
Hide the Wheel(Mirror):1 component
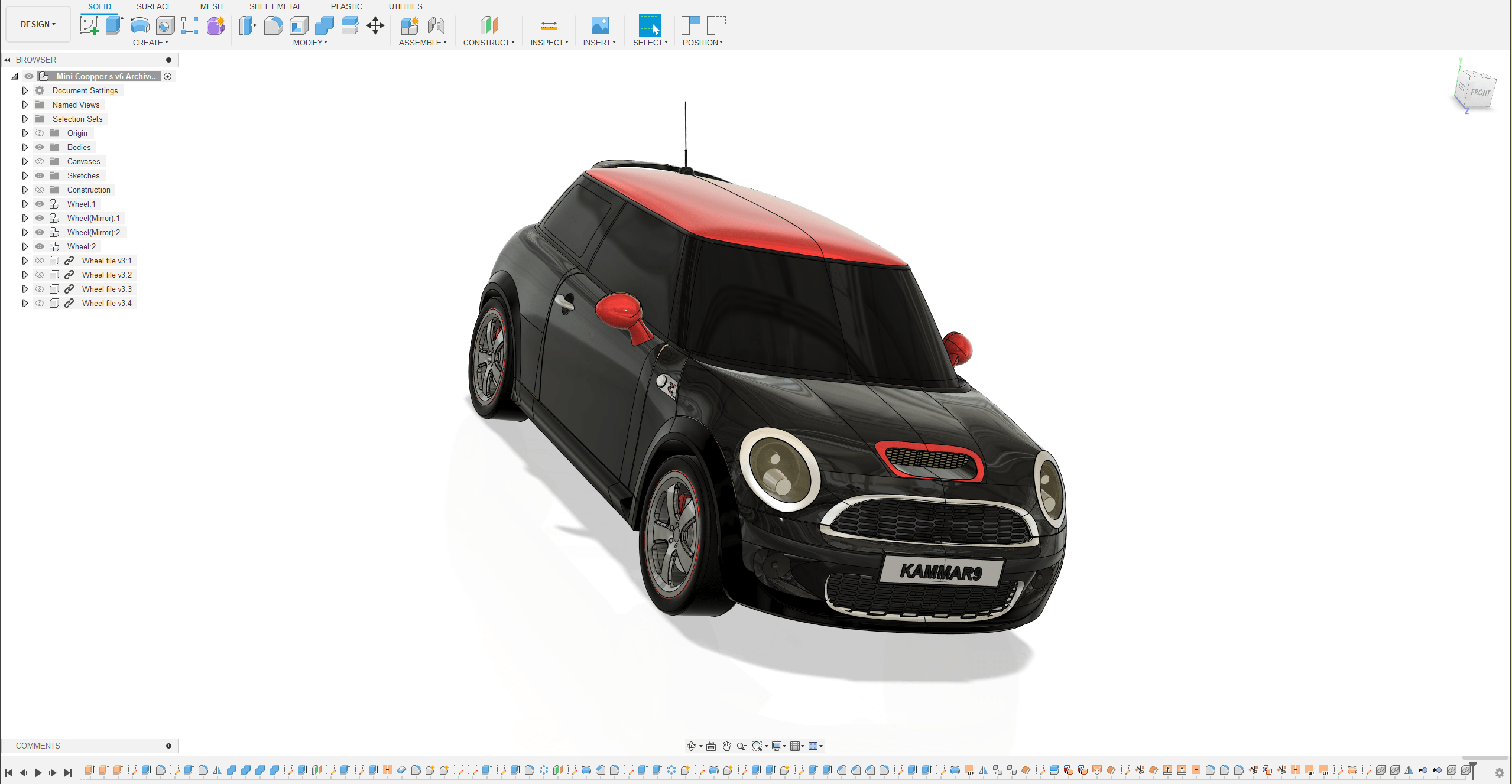[x=40, y=218]
